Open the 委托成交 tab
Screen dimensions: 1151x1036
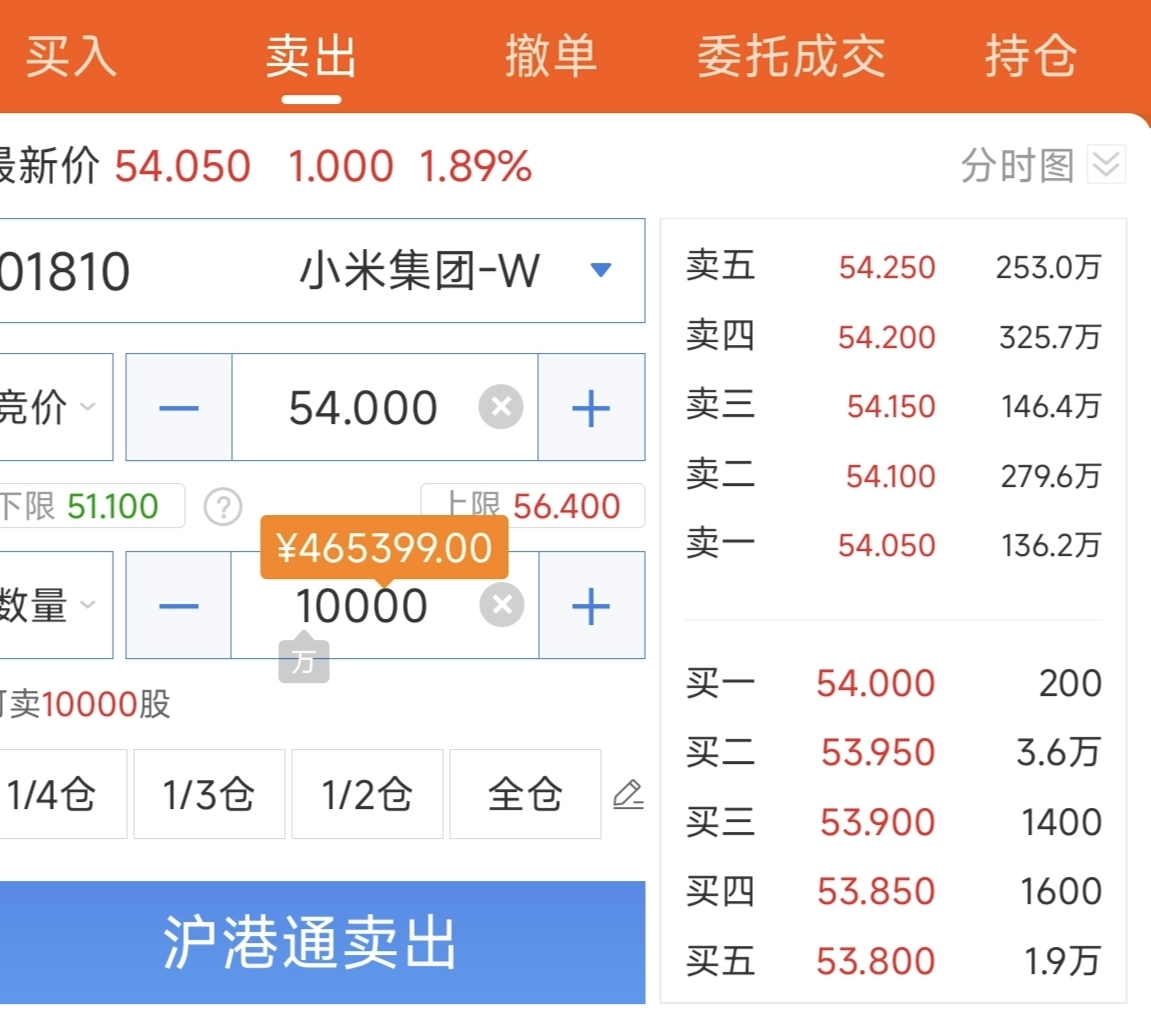click(791, 57)
